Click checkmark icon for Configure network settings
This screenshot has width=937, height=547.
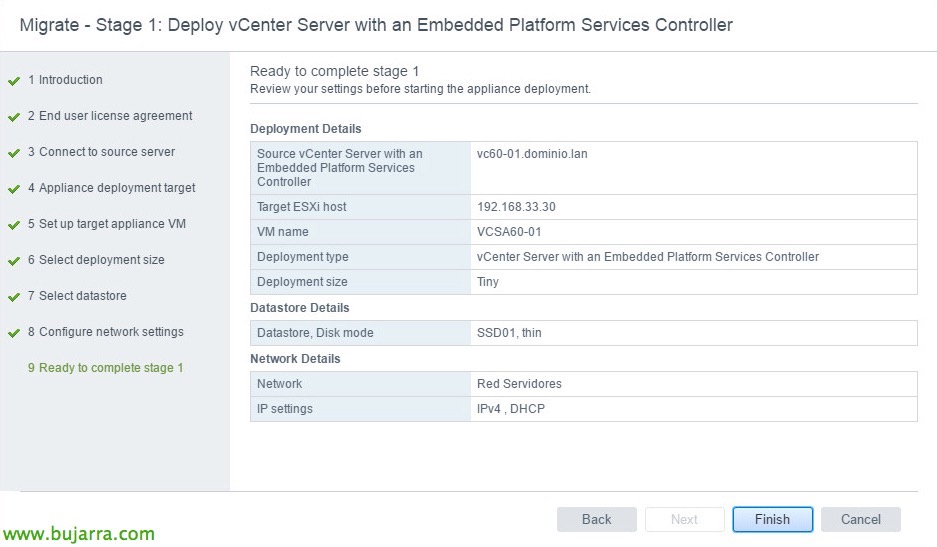[x=14, y=333]
